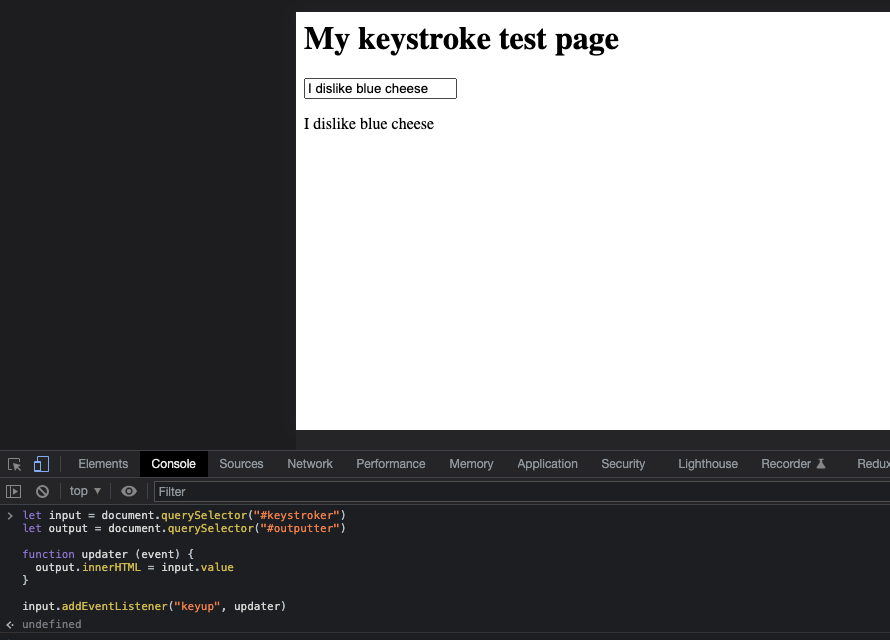Click the experiment flask beside Recorder
Screen dimensions: 890x640
click(822, 464)
